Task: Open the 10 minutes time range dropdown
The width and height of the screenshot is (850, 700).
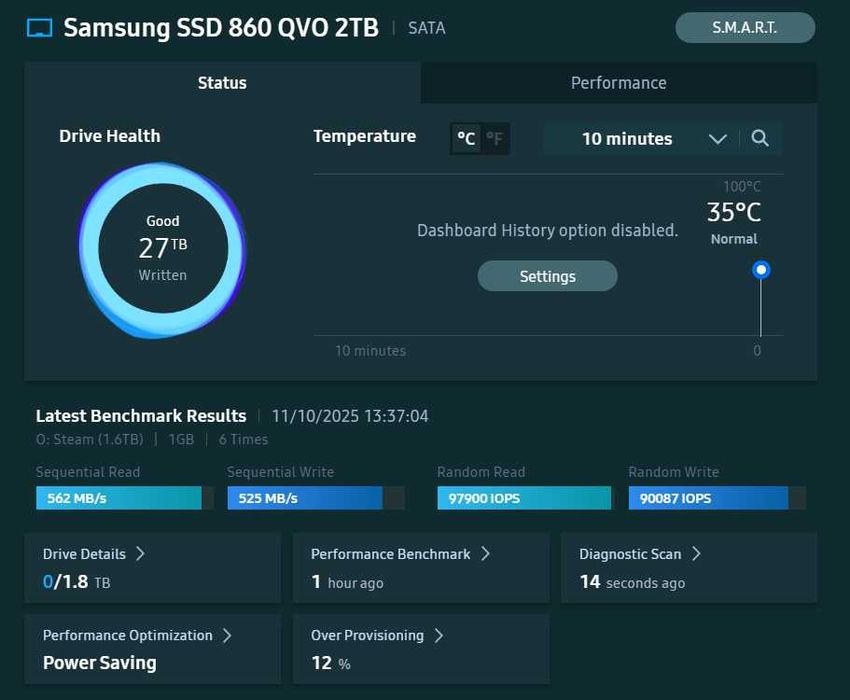Action: tap(641, 139)
